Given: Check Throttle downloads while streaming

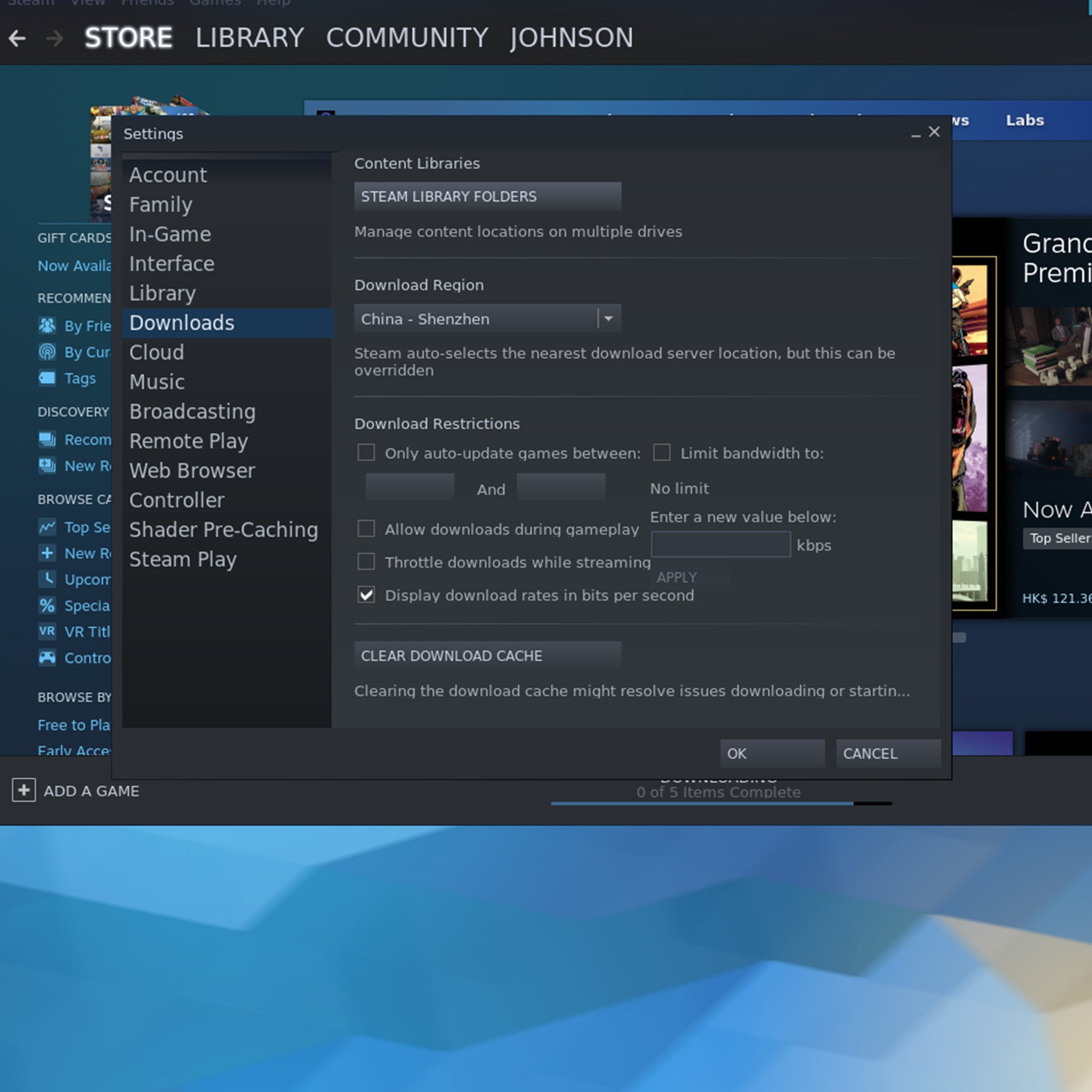Looking at the screenshot, I should click(366, 561).
